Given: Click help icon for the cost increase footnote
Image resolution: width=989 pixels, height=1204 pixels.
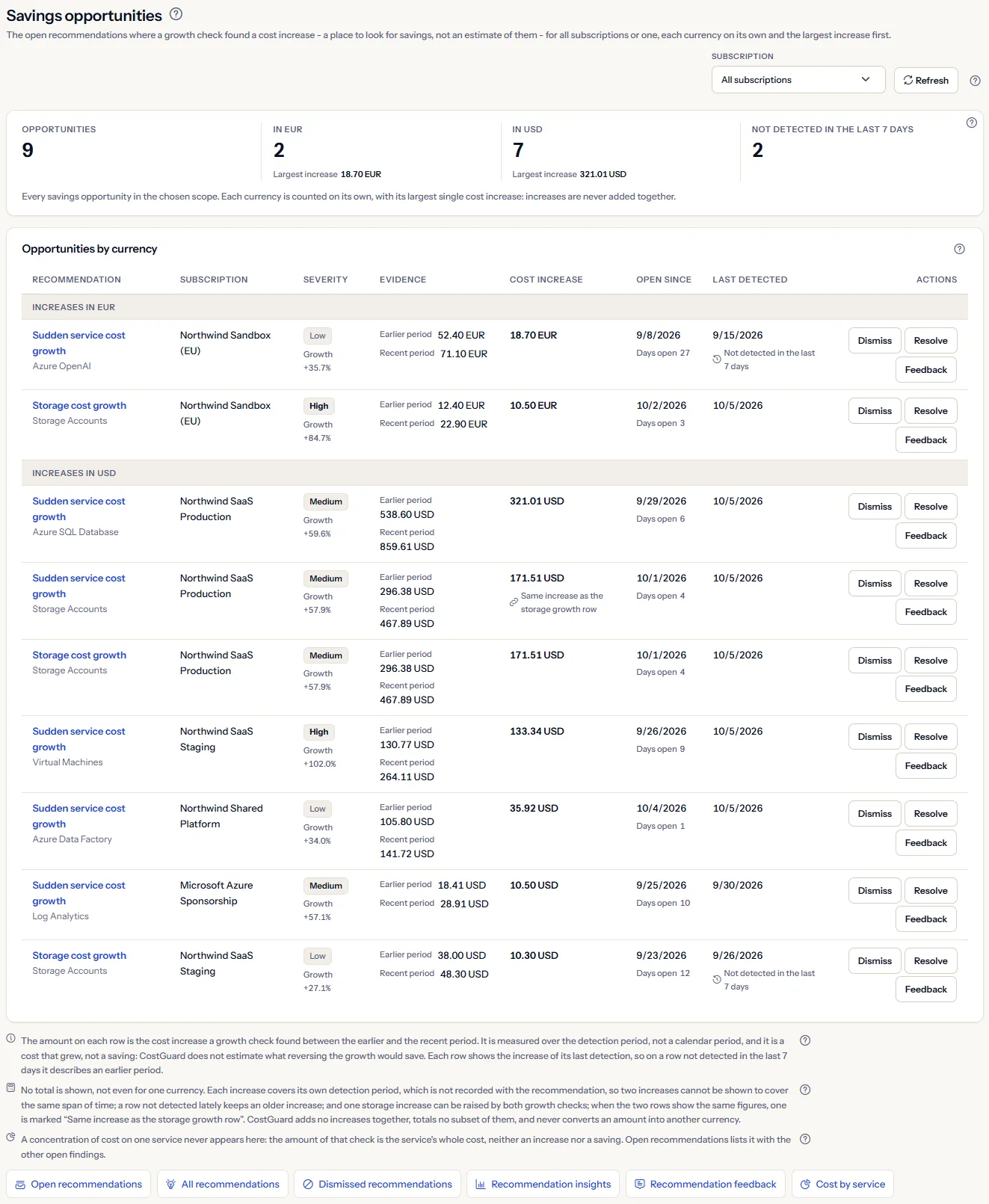Looking at the screenshot, I should pyautogui.click(x=805, y=1040).
